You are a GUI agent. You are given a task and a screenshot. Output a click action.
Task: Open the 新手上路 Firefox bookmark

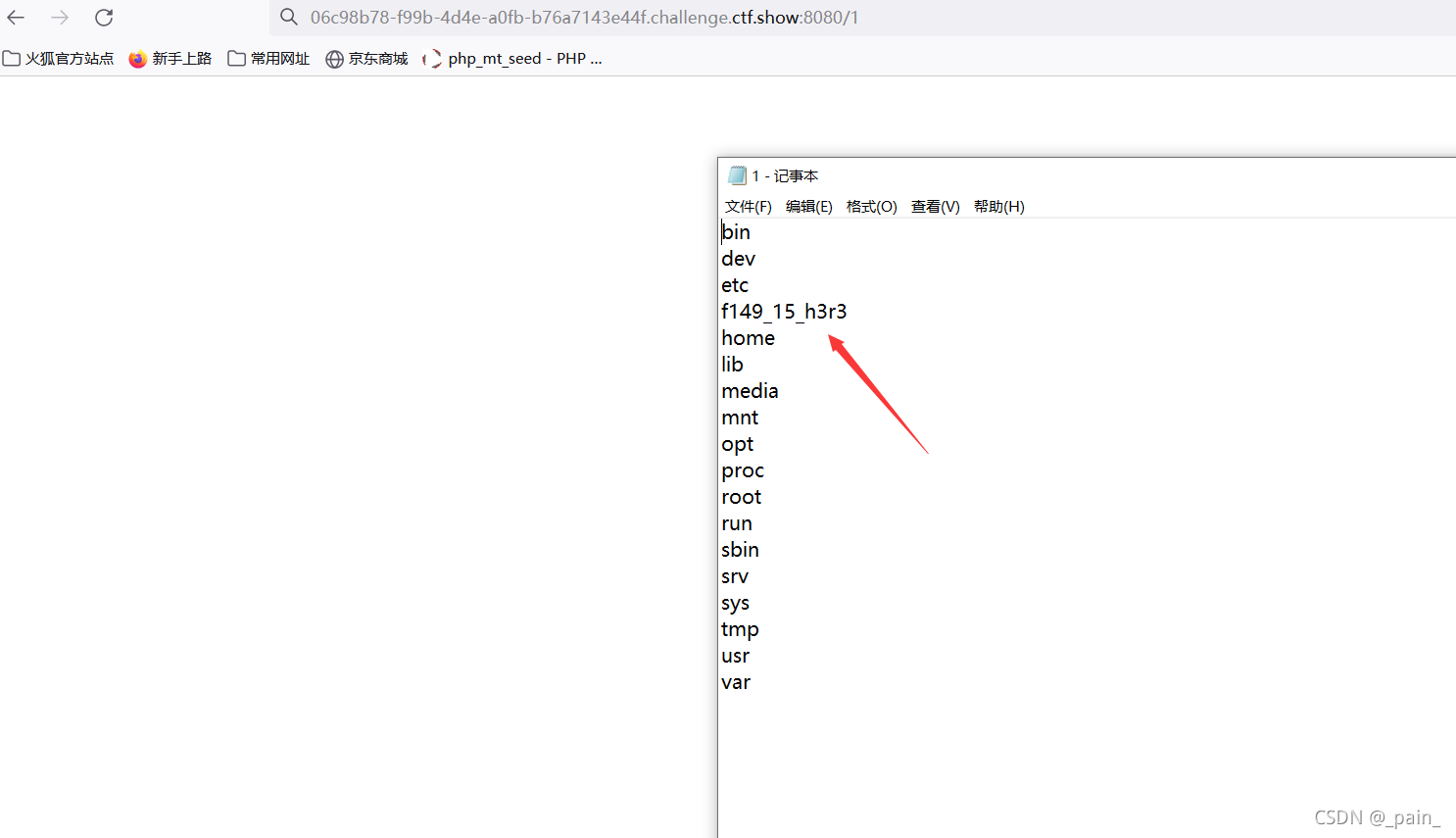pos(170,59)
